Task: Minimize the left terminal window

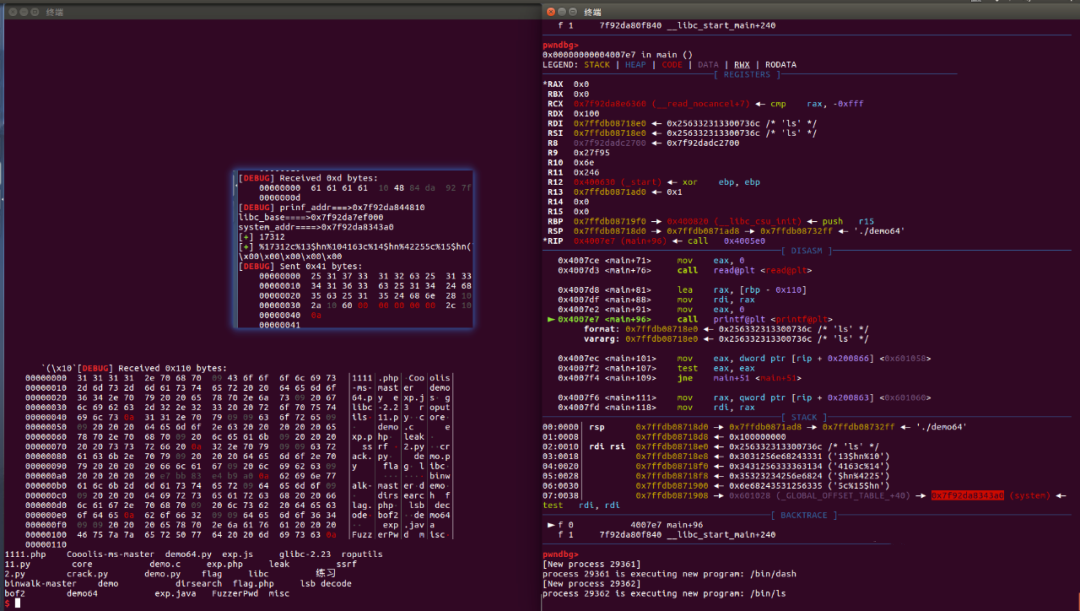Action: (23, 12)
